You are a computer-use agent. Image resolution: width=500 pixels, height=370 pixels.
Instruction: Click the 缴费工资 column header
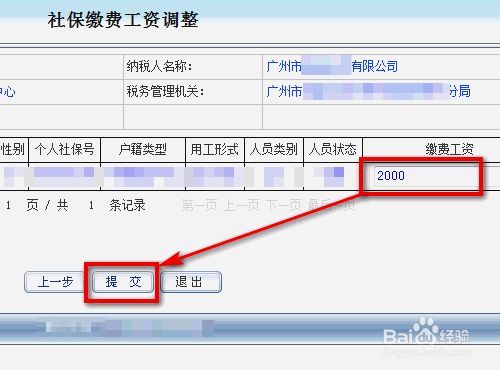(449, 149)
